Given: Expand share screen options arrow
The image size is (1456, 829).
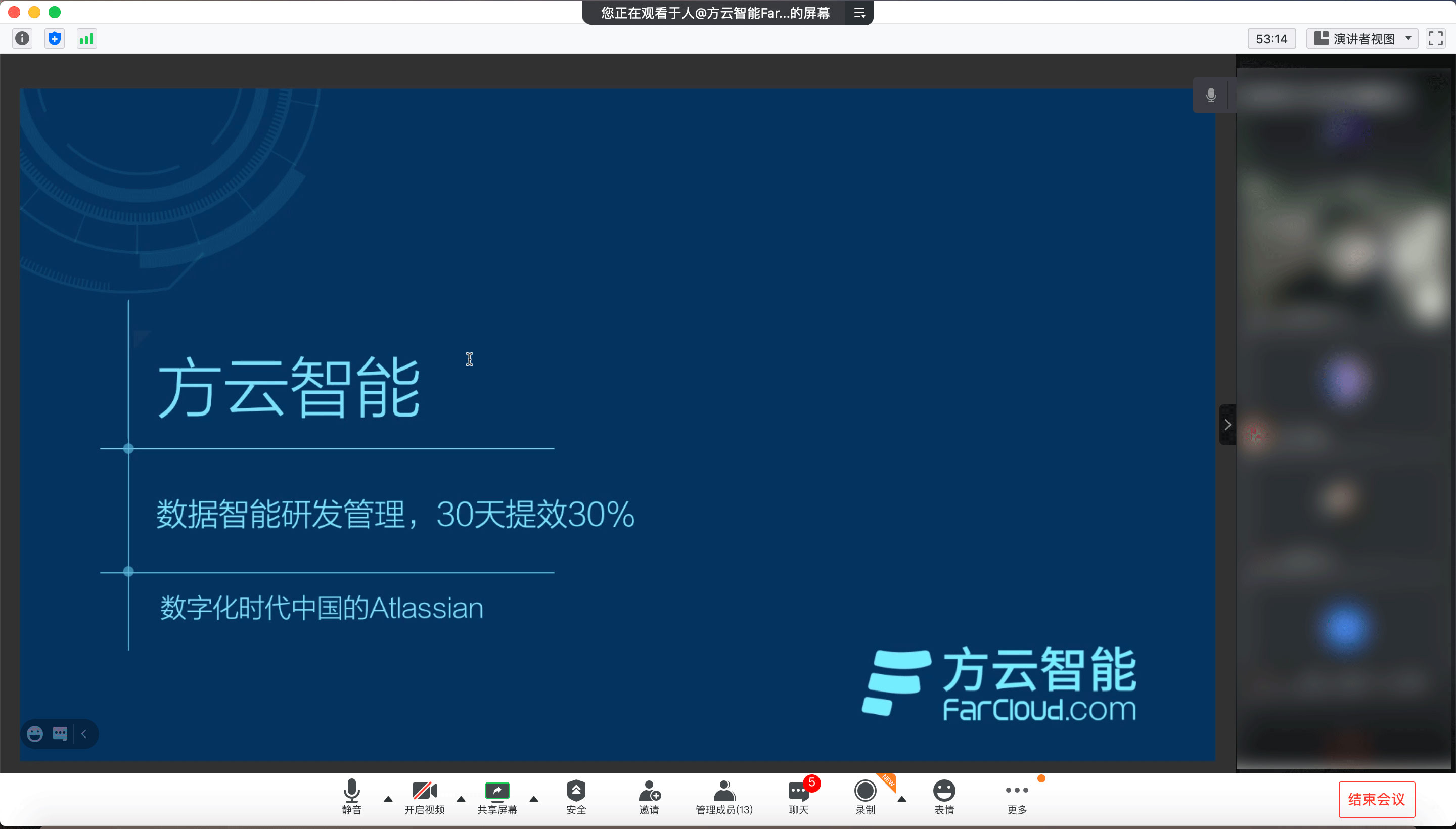Looking at the screenshot, I should 533,799.
